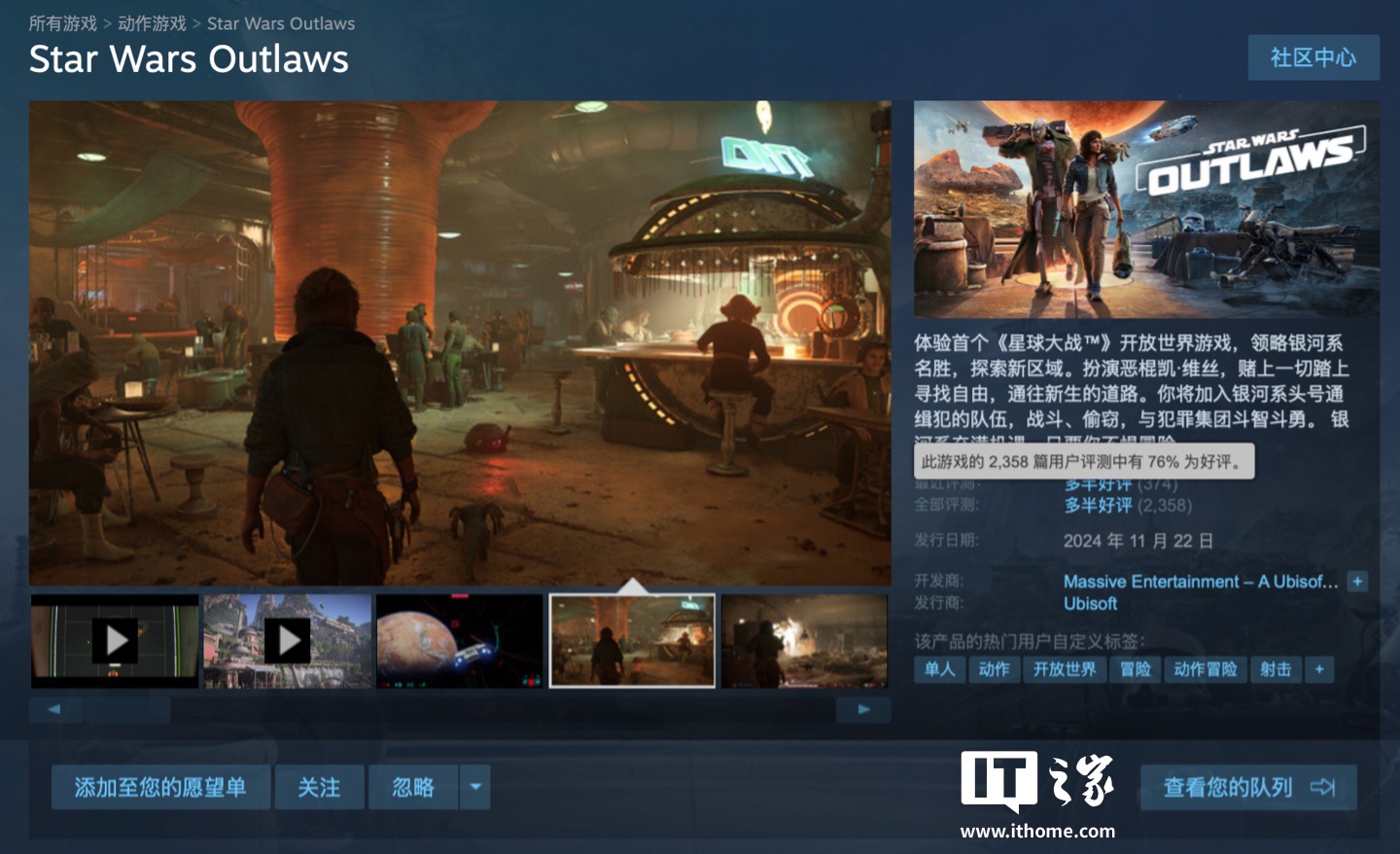Expand developer list with plus icon
This screenshot has width=1400, height=854.
(x=1358, y=582)
